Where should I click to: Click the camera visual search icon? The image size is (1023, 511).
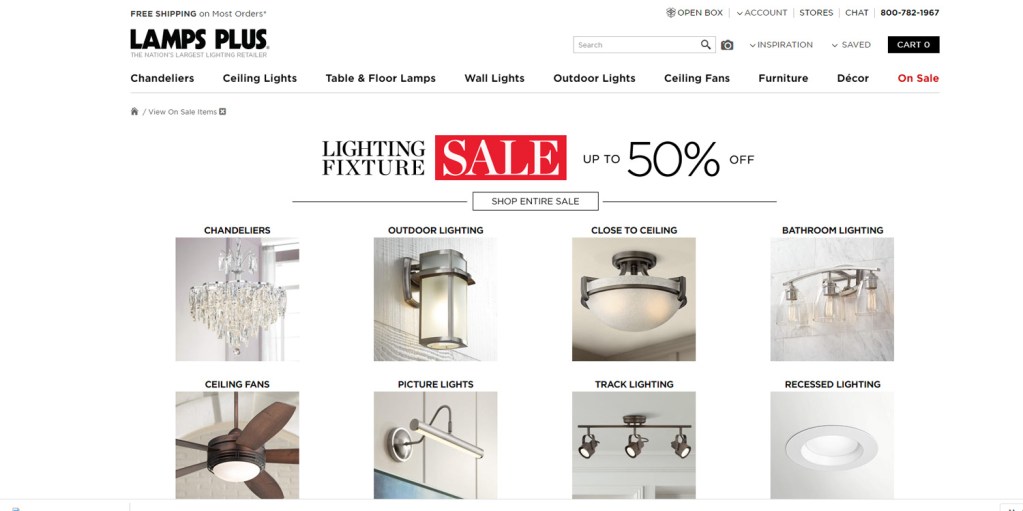tap(727, 45)
